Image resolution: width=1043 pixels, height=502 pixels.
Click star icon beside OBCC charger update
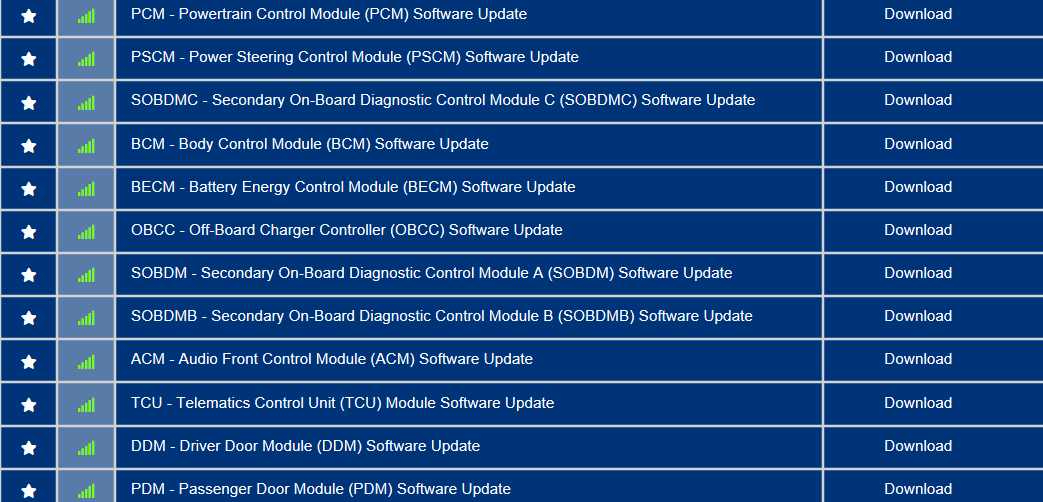(x=29, y=232)
